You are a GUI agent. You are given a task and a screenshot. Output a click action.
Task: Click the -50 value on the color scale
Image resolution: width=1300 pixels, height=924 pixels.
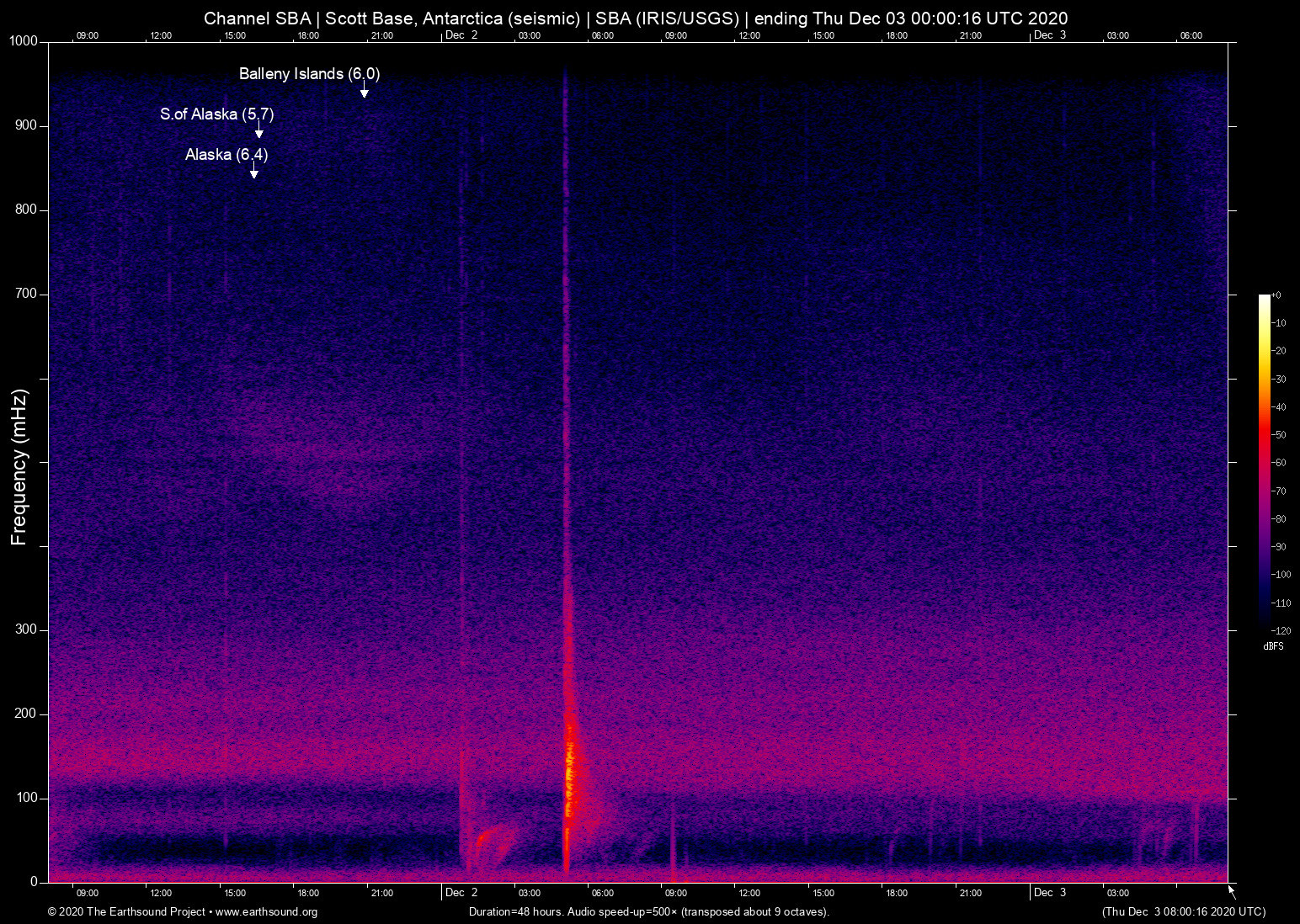[x=1279, y=435]
